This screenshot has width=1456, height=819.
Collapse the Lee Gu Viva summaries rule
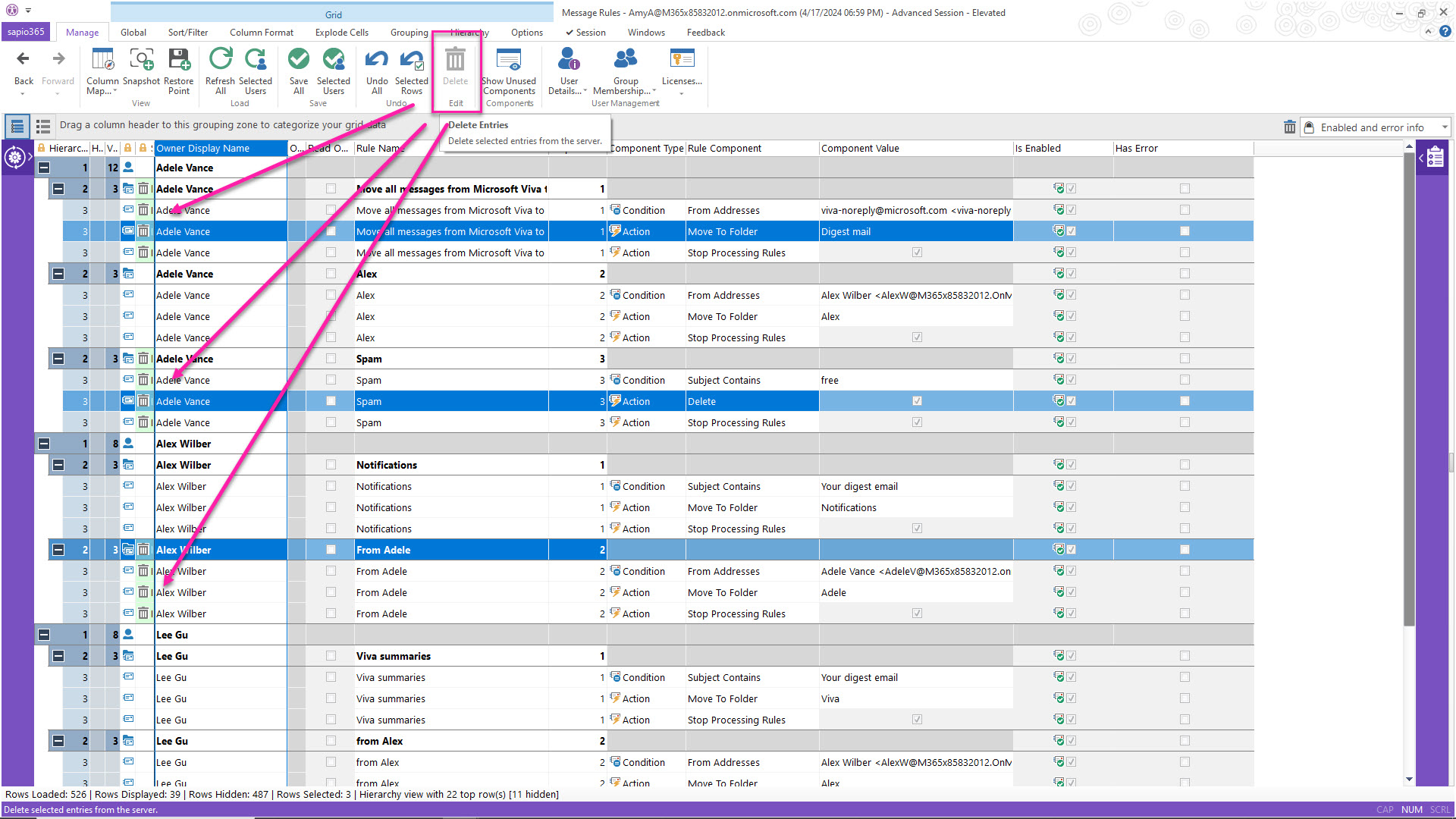(58, 656)
